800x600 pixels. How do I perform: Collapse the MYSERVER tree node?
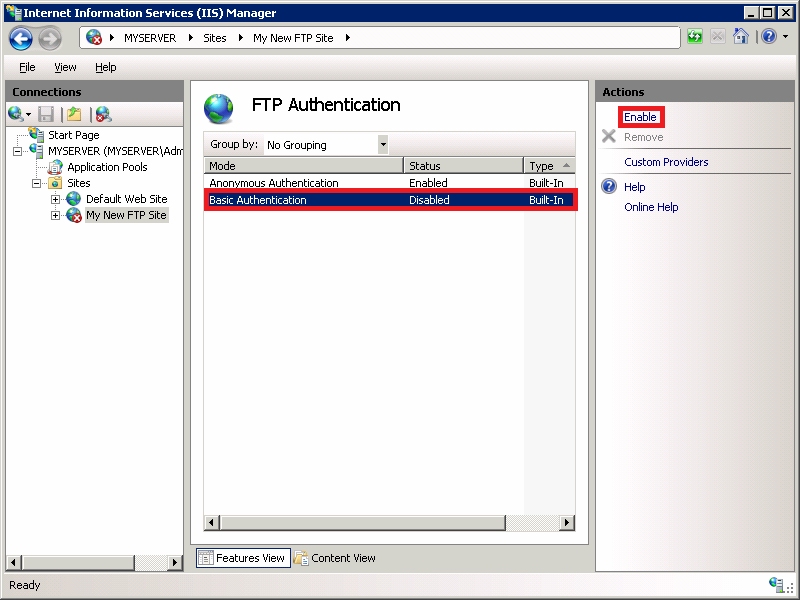coord(18,152)
